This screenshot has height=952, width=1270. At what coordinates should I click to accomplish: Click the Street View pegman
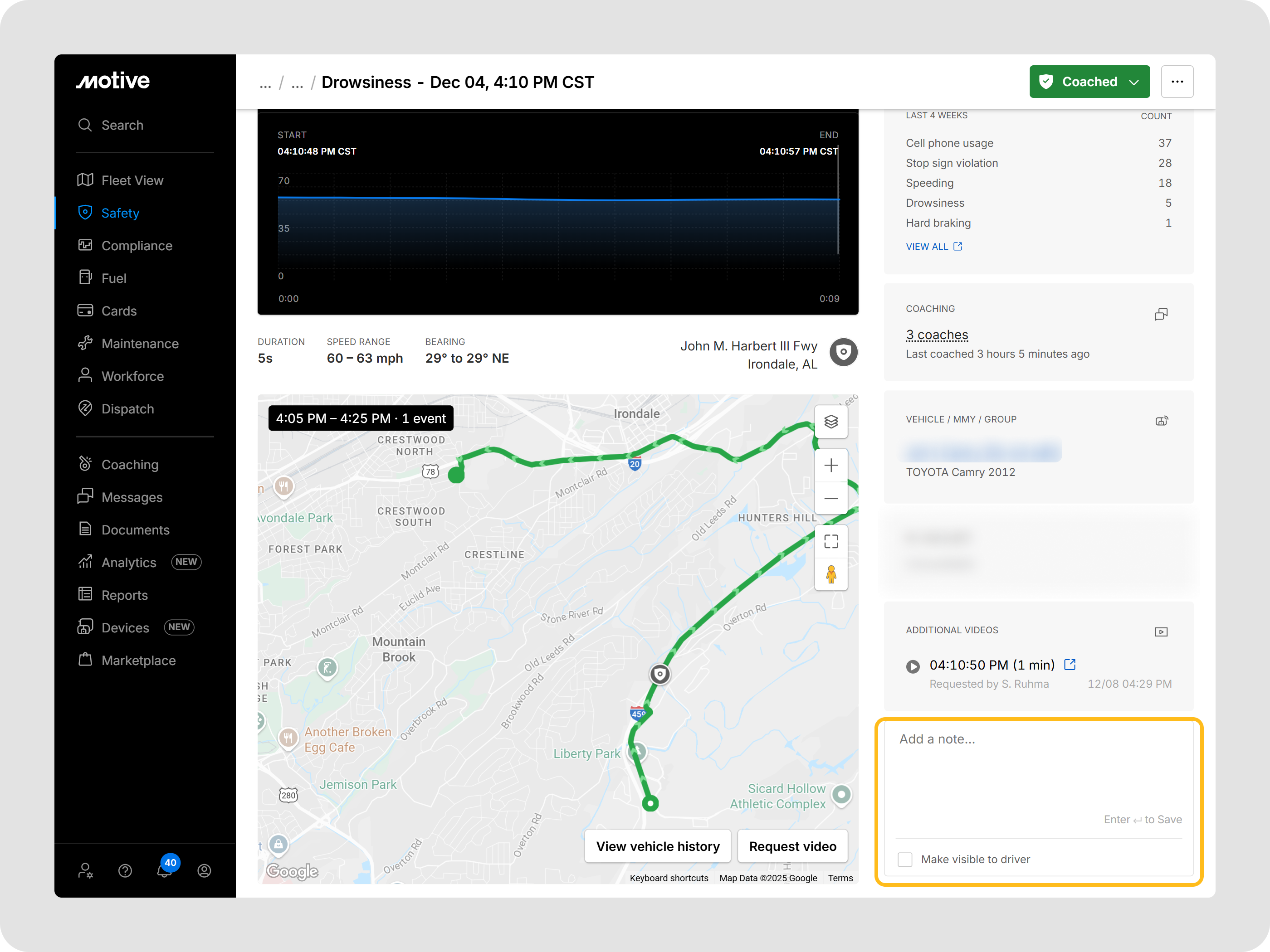pos(831,574)
